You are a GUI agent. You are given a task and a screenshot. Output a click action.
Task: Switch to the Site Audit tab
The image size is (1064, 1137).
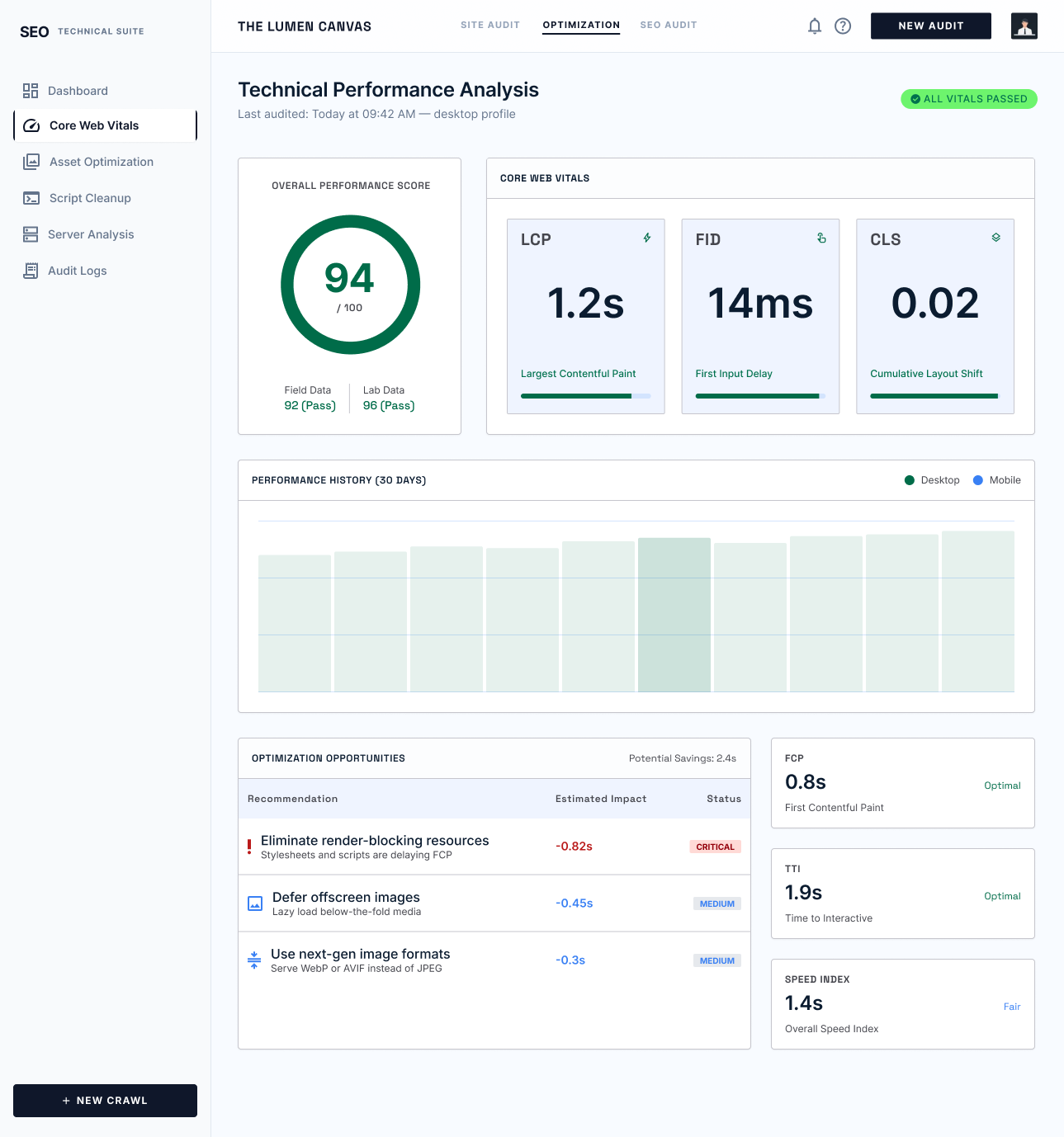point(490,25)
